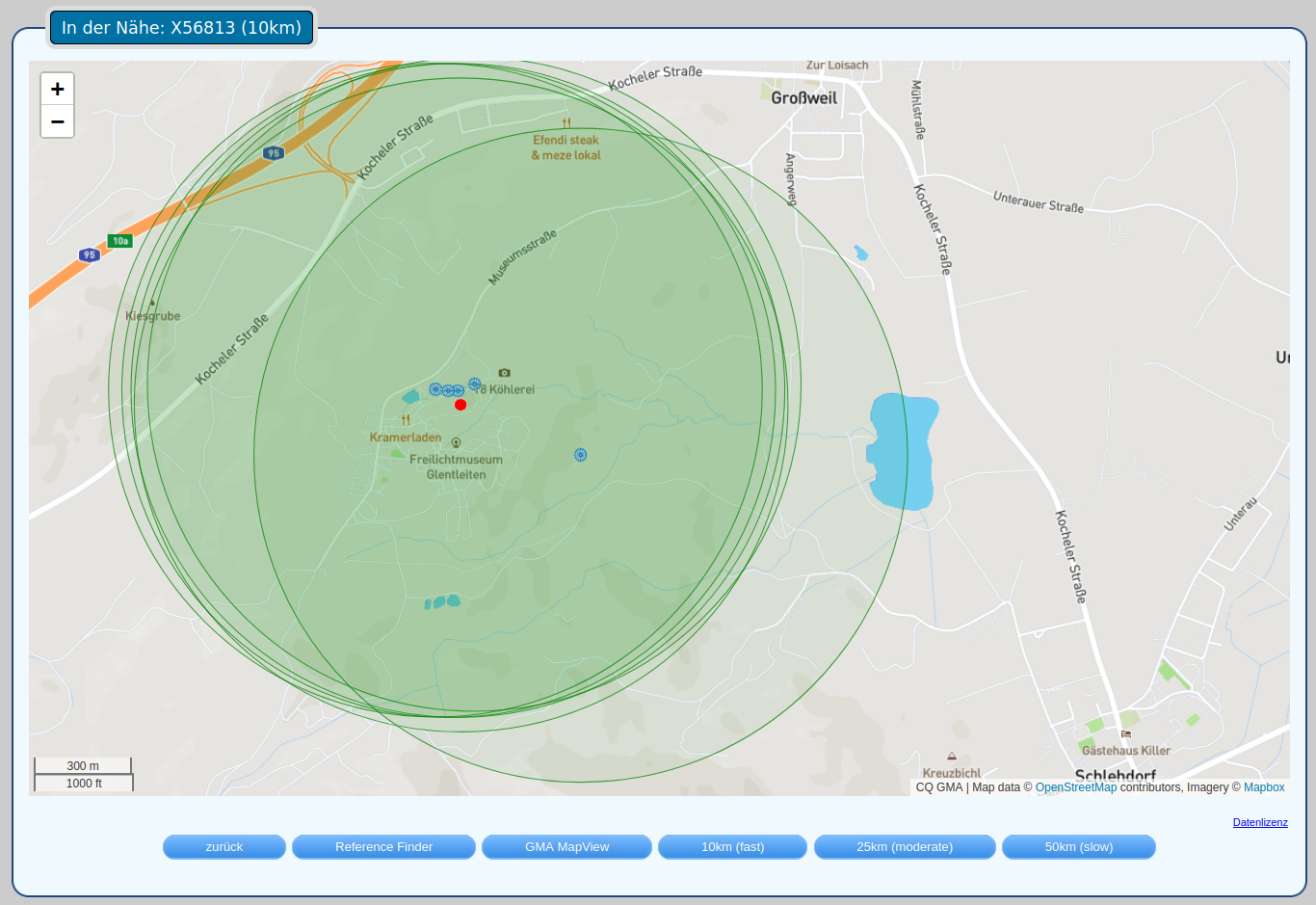This screenshot has width=1316, height=905.
Task: Click the Gästehaus Killer lodging icon
Action: point(1125,734)
